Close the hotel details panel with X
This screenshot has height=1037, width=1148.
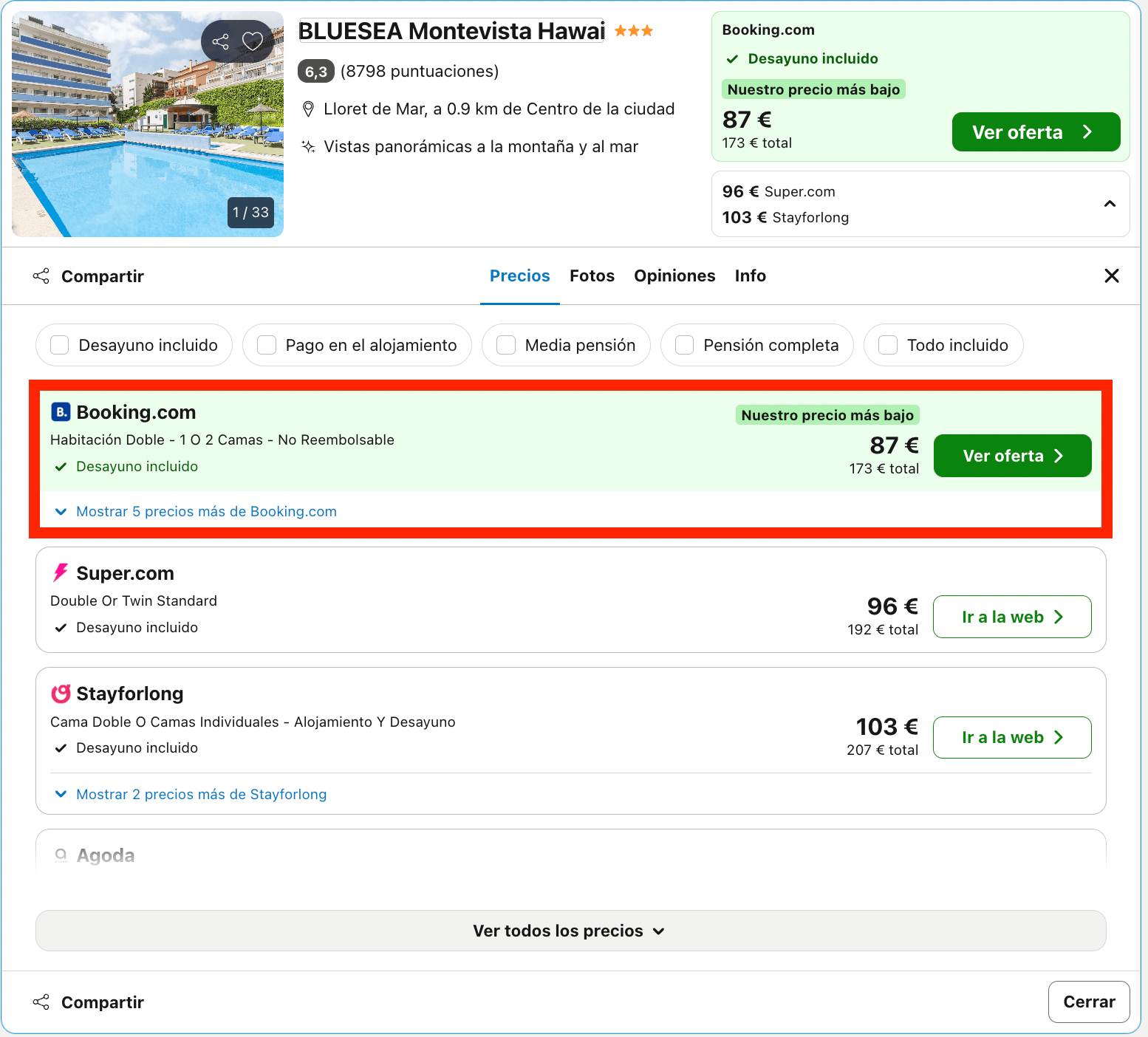click(x=1111, y=275)
